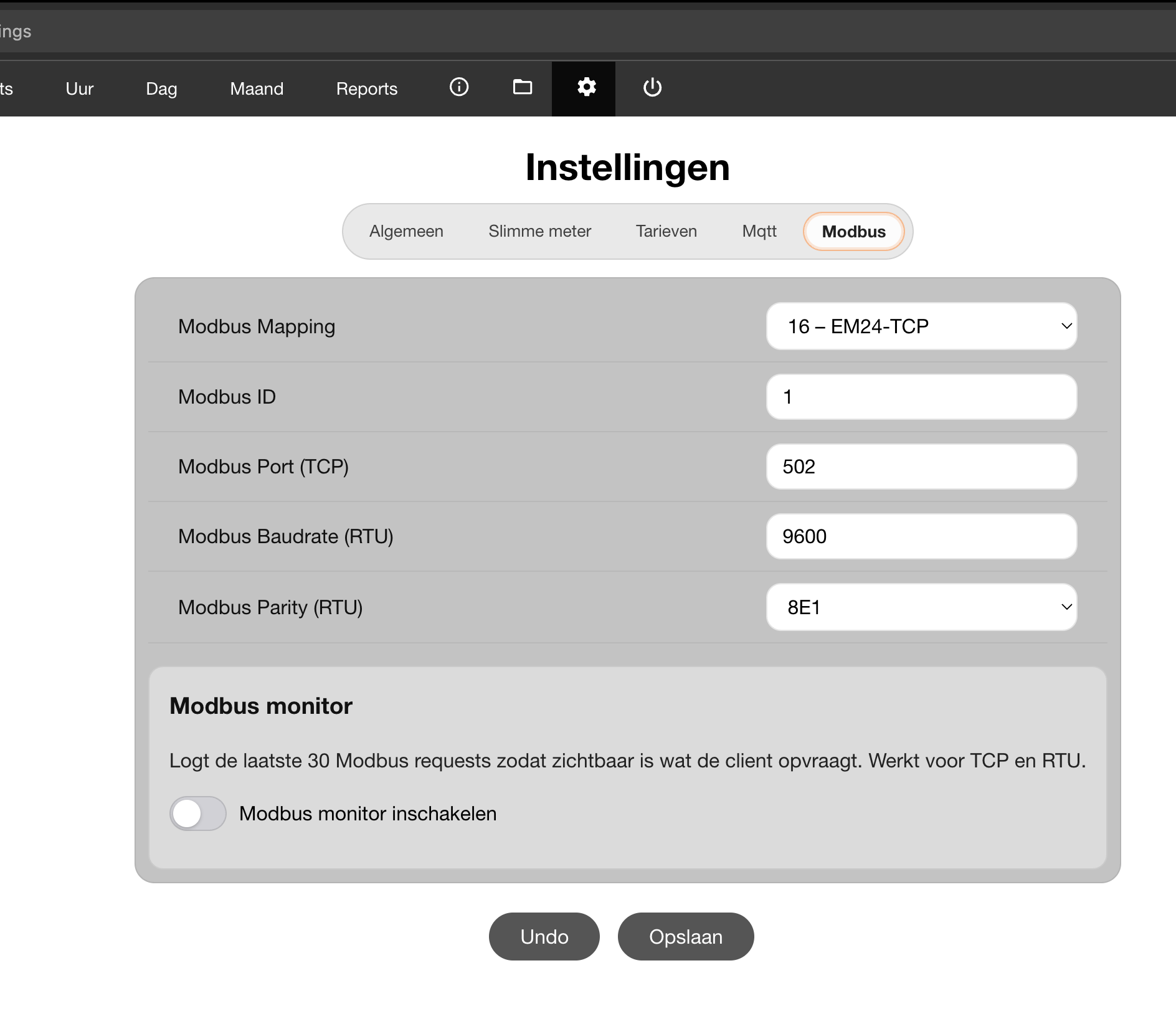Open the Modbus Mapping dropdown

click(x=921, y=326)
